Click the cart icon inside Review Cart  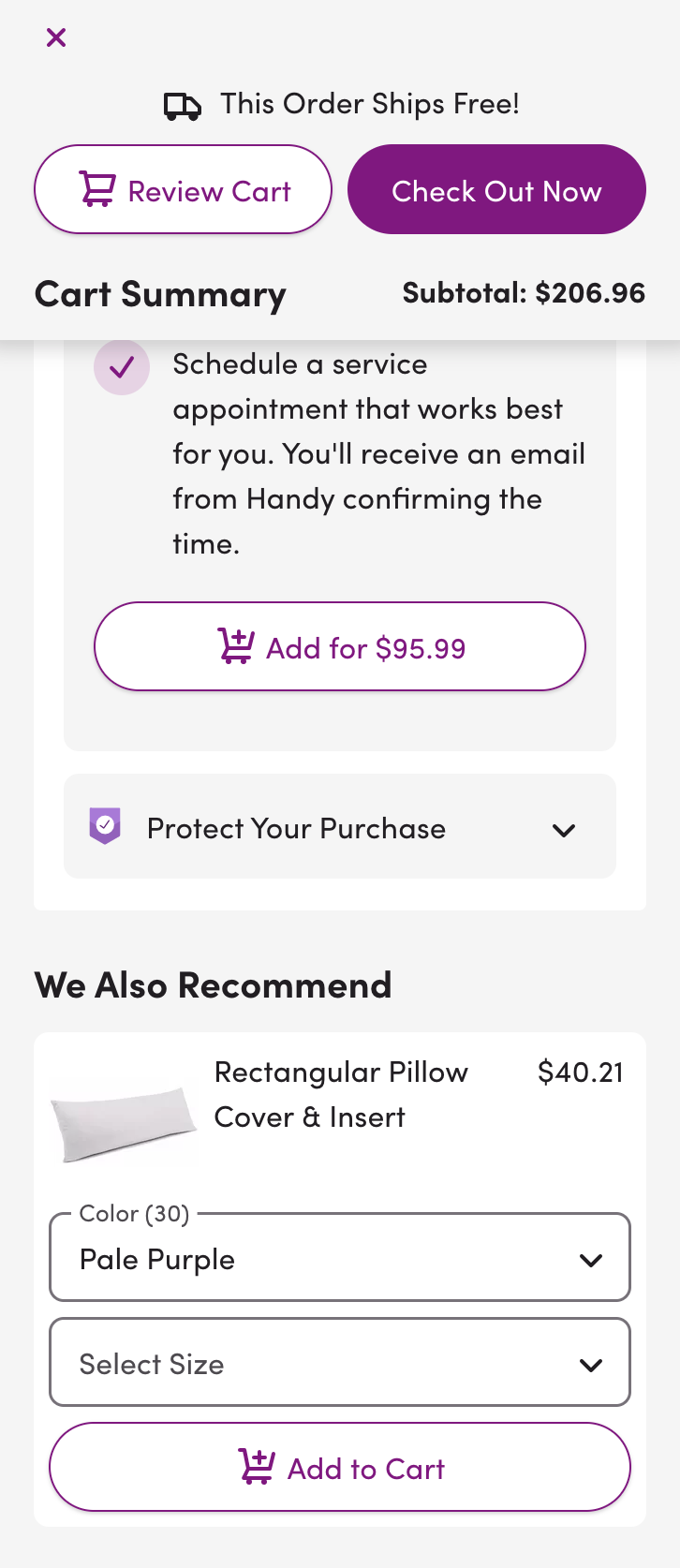tap(97, 190)
